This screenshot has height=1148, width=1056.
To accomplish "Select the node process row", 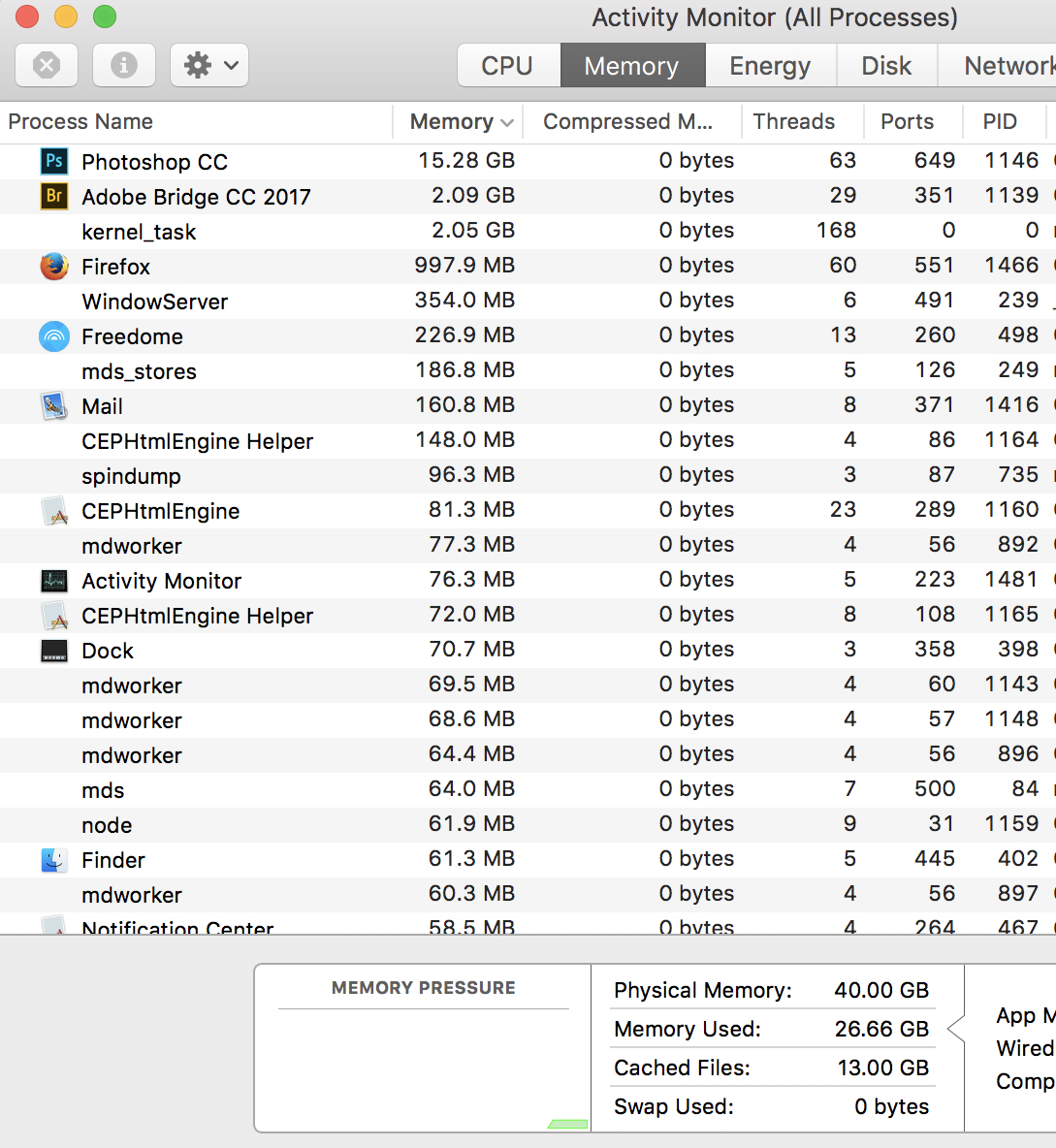I will click(x=528, y=825).
